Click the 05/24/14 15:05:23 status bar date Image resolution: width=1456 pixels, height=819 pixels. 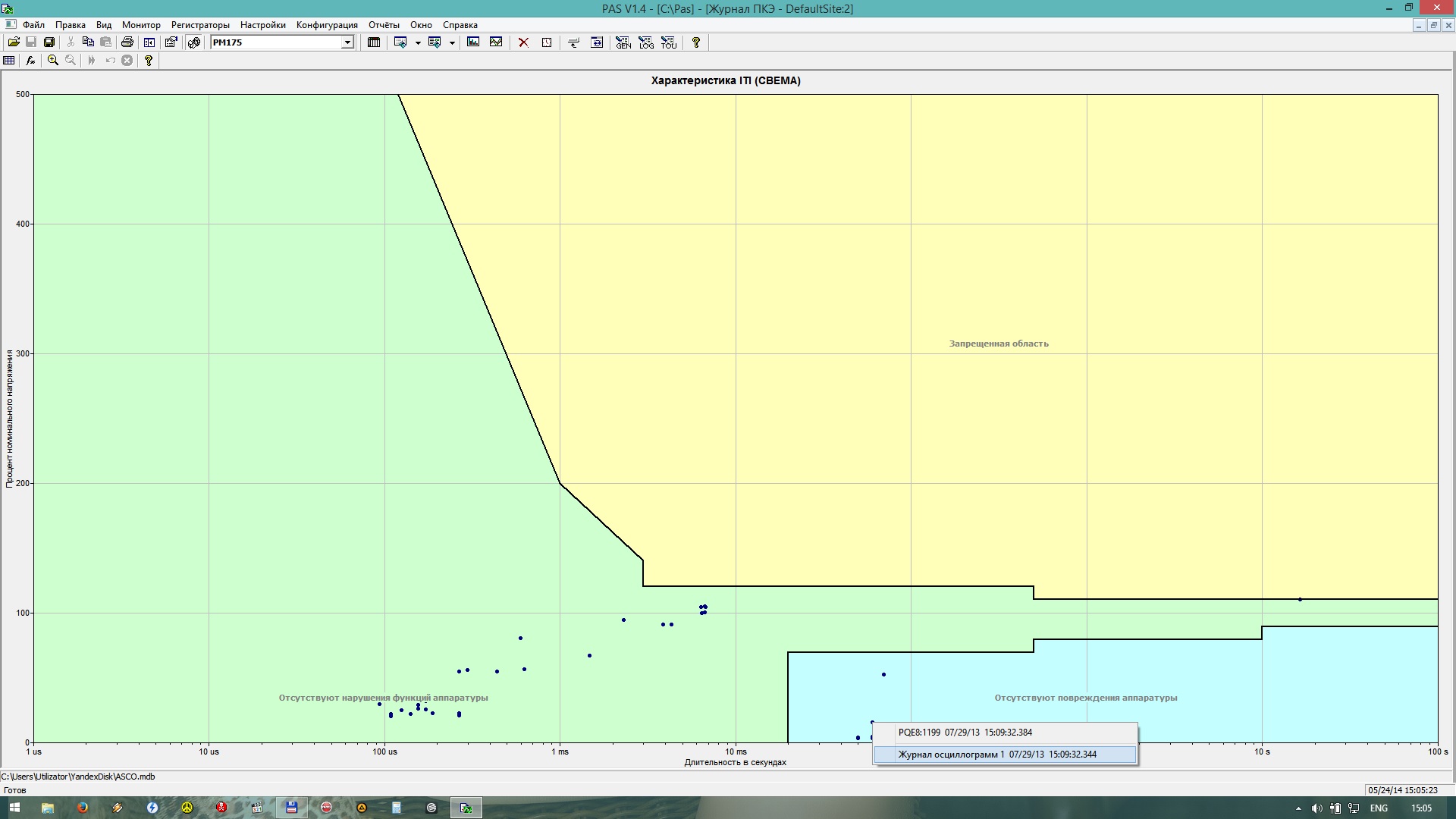[1403, 790]
